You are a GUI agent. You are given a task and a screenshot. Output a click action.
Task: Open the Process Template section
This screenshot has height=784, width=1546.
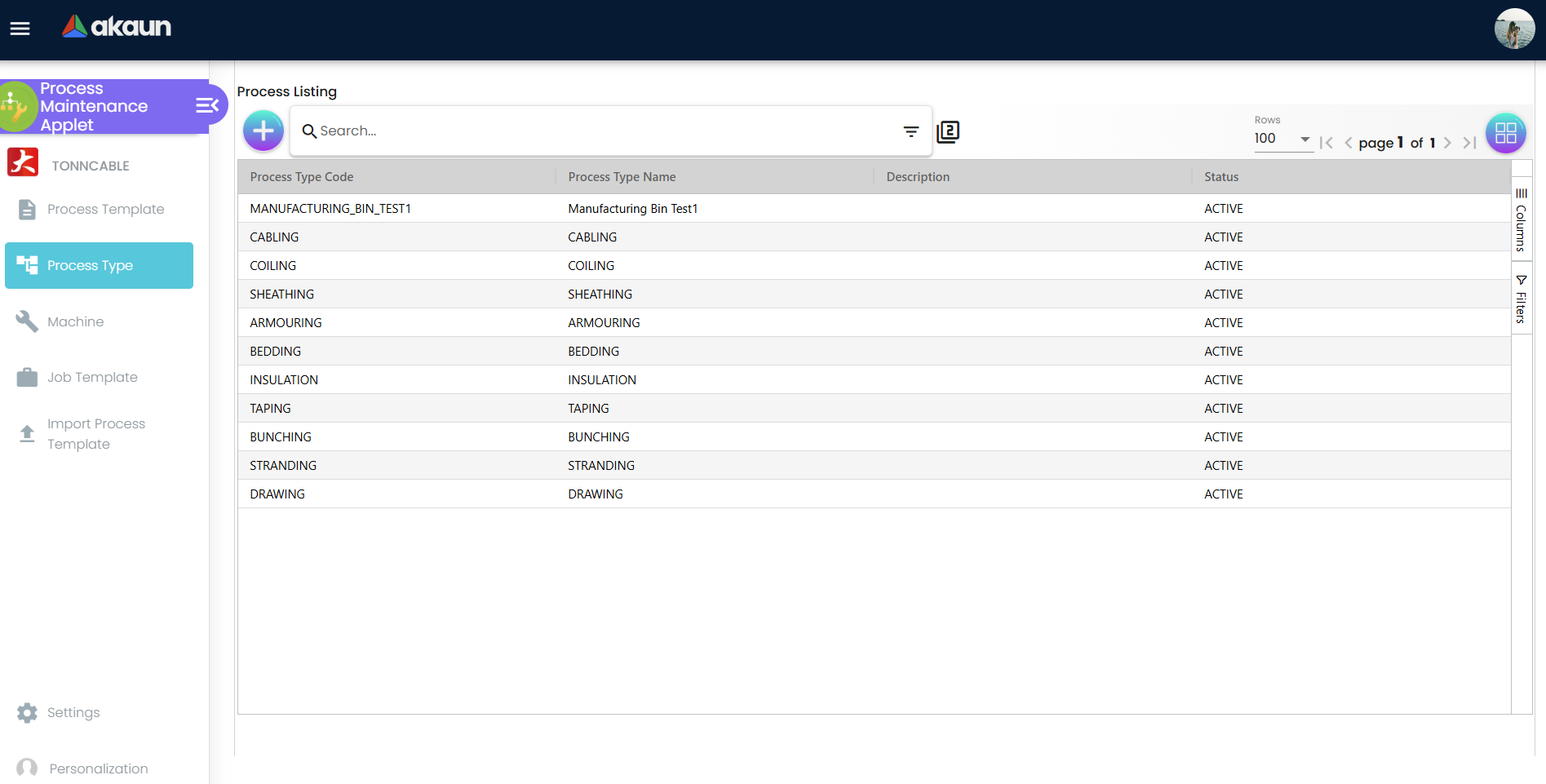[x=27, y=209]
